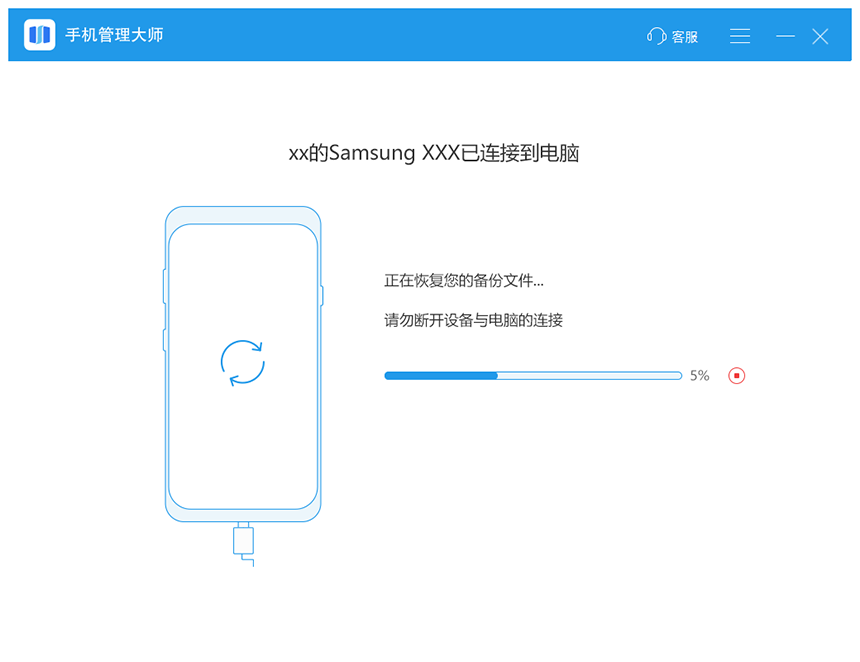Click the unfilled part of progress bar
860x662 pixels.
(x=590, y=376)
